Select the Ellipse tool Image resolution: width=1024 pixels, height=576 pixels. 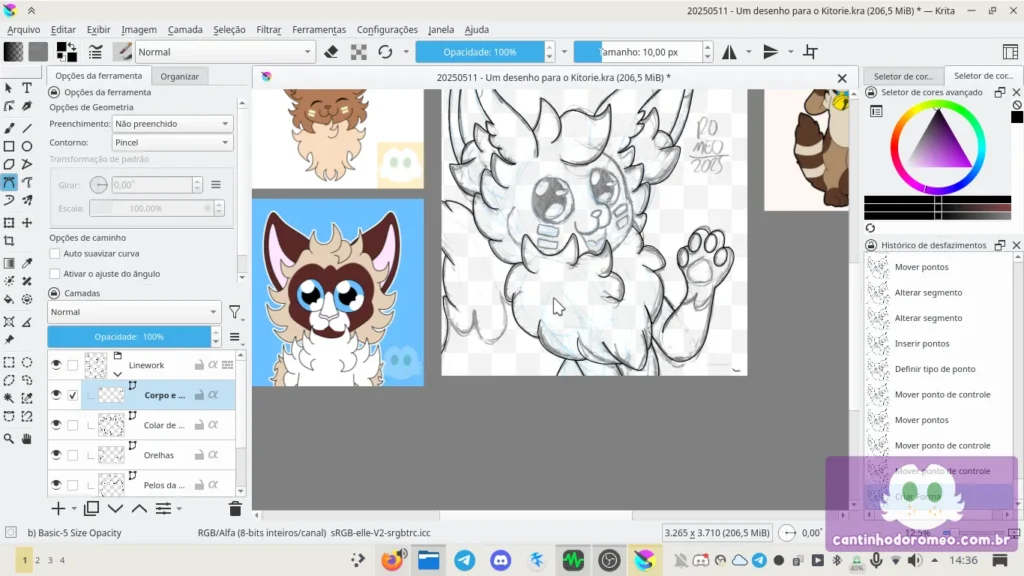tap(27, 146)
